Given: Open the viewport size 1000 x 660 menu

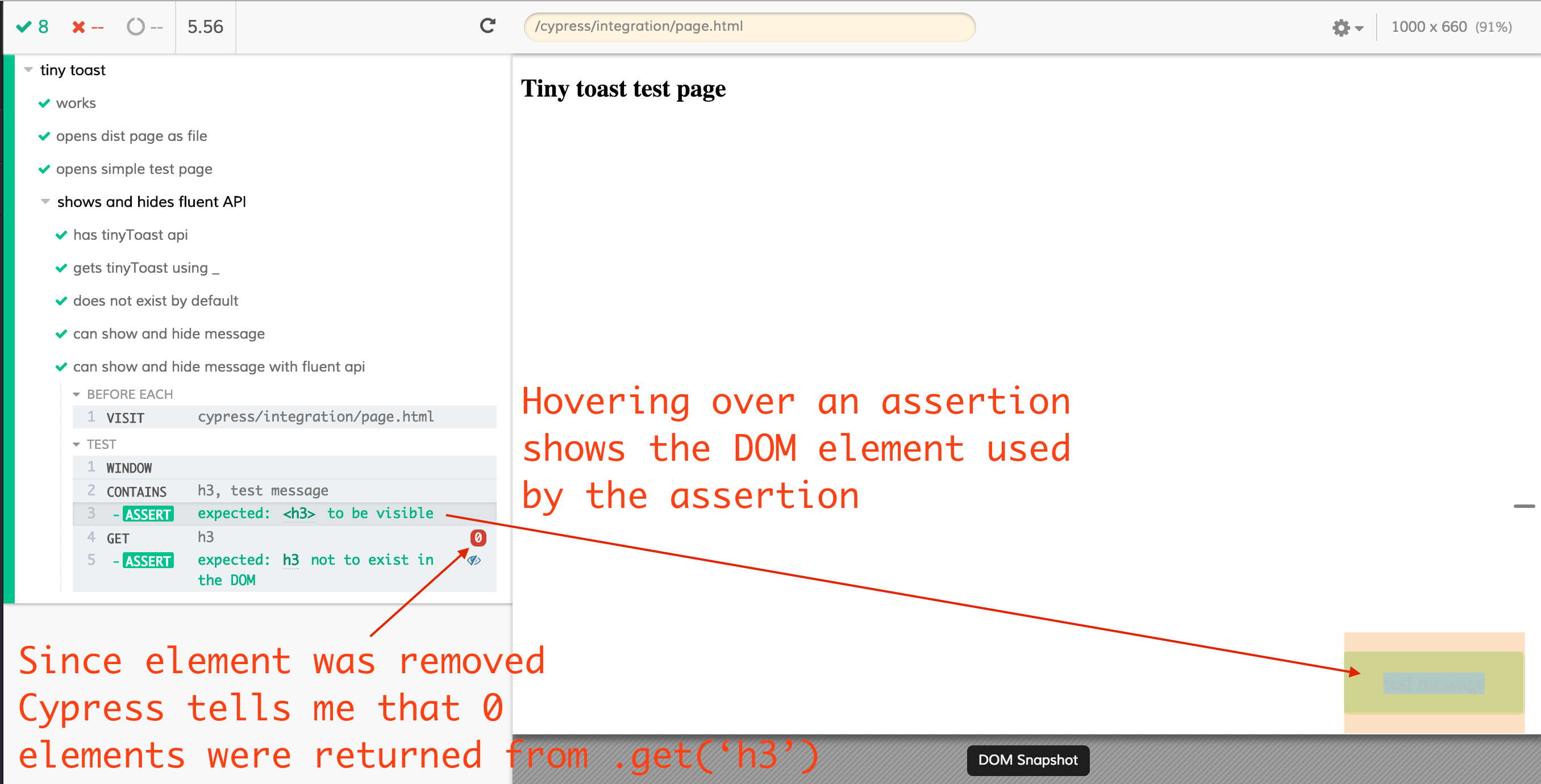Looking at the screenshot, I should [x=1428, y=26].
